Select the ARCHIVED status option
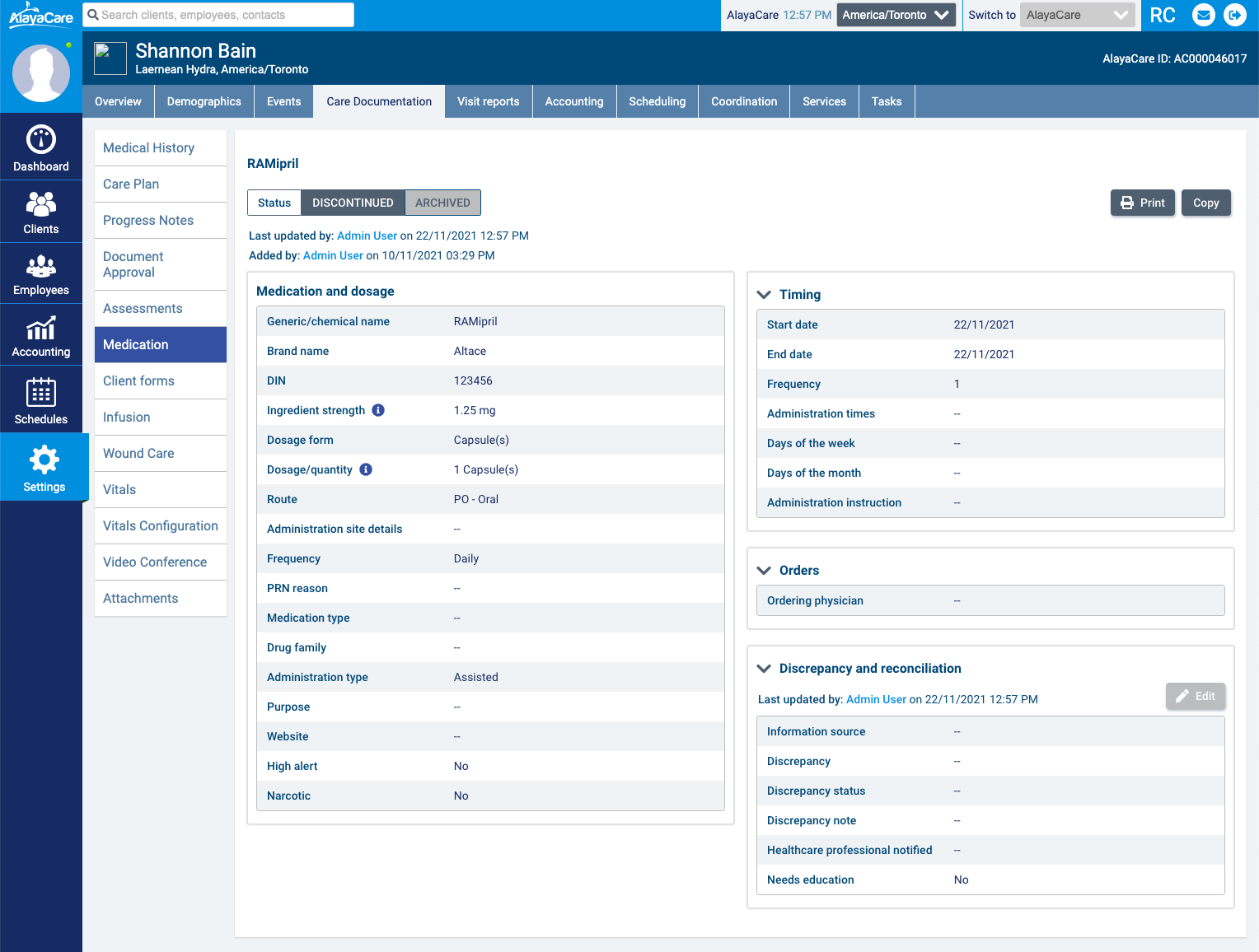Viewport: 1259px width, 952px height. [442, 203]
